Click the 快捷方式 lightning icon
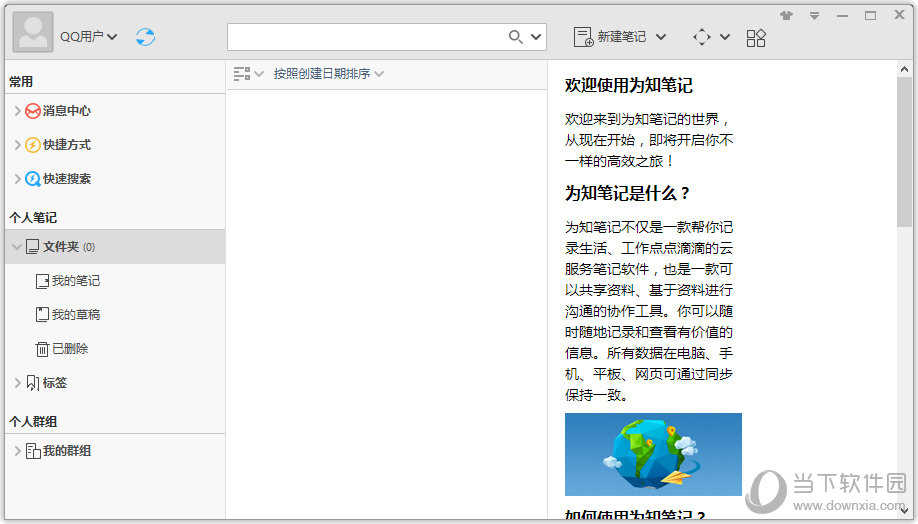The image size is (918, 524). tap(33, 145)
